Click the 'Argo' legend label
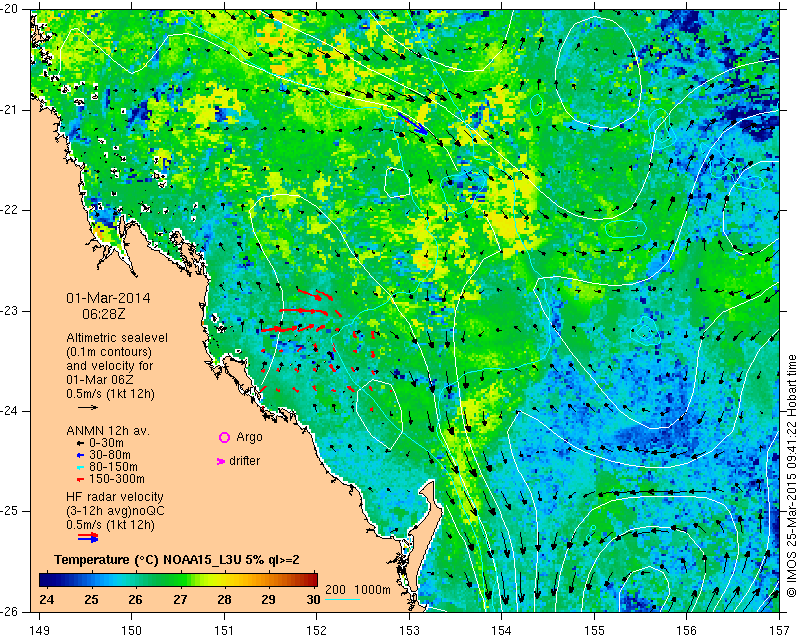The width and height of the screenshot is (800, 640). pyautogui.click(x=249, y=437)
